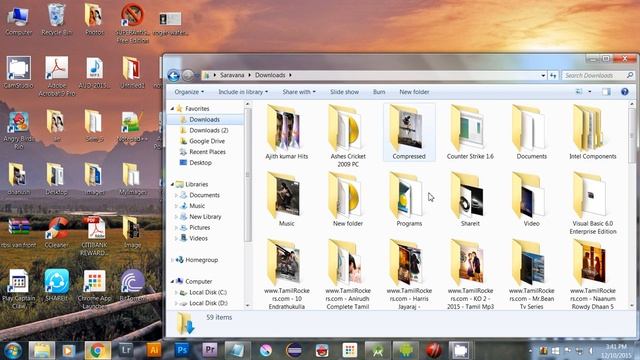Select the Ashes Cricket 2009 PC folder
Screen dimensions: 640x360
[x=348, y=136]
